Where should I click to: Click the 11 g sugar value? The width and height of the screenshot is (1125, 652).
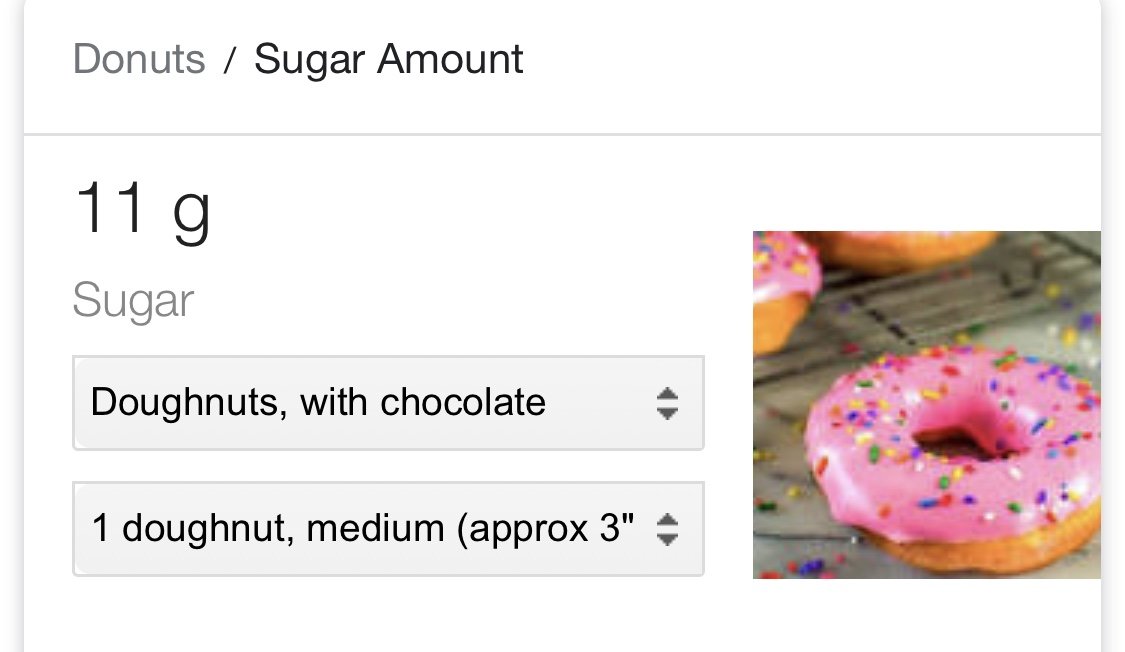(x=143, y=209)
